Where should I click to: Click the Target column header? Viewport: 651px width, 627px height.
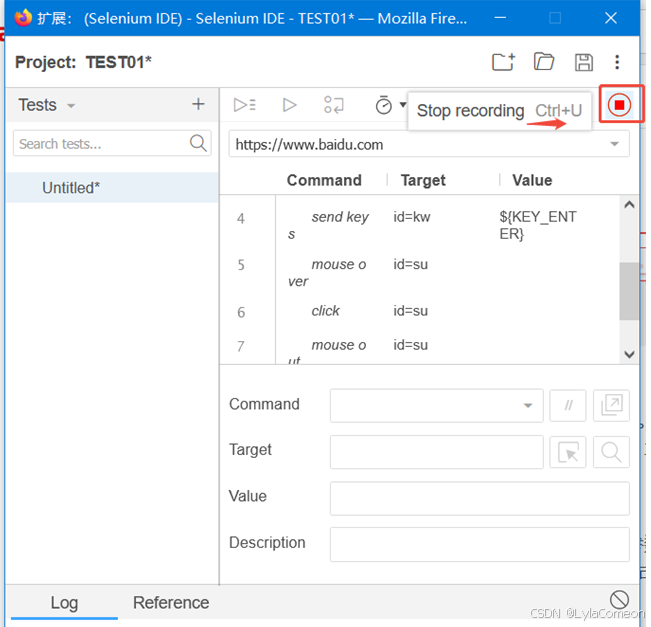point(423,180)
